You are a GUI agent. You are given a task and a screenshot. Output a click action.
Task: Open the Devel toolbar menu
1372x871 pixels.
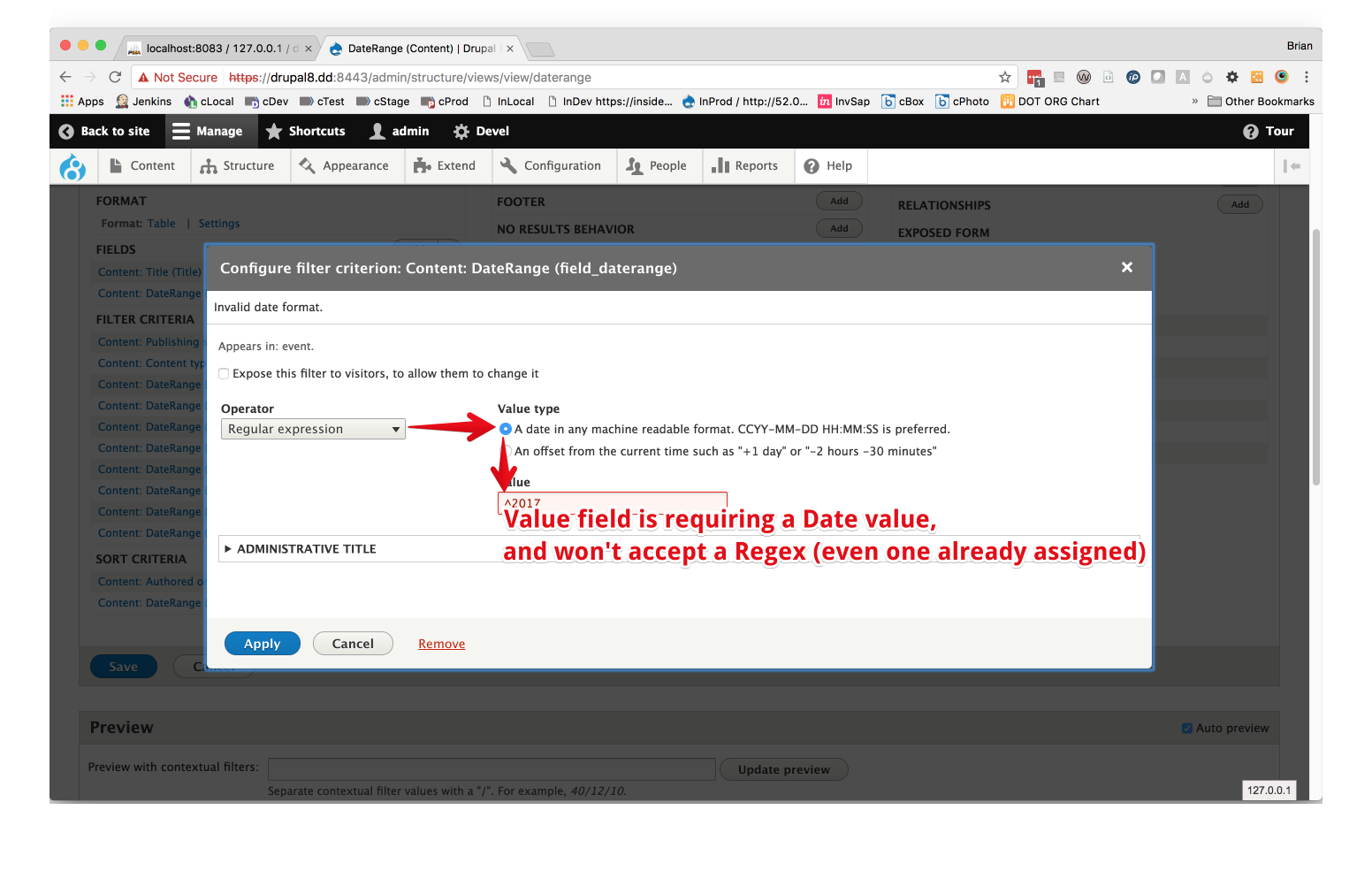click(481, 131)
